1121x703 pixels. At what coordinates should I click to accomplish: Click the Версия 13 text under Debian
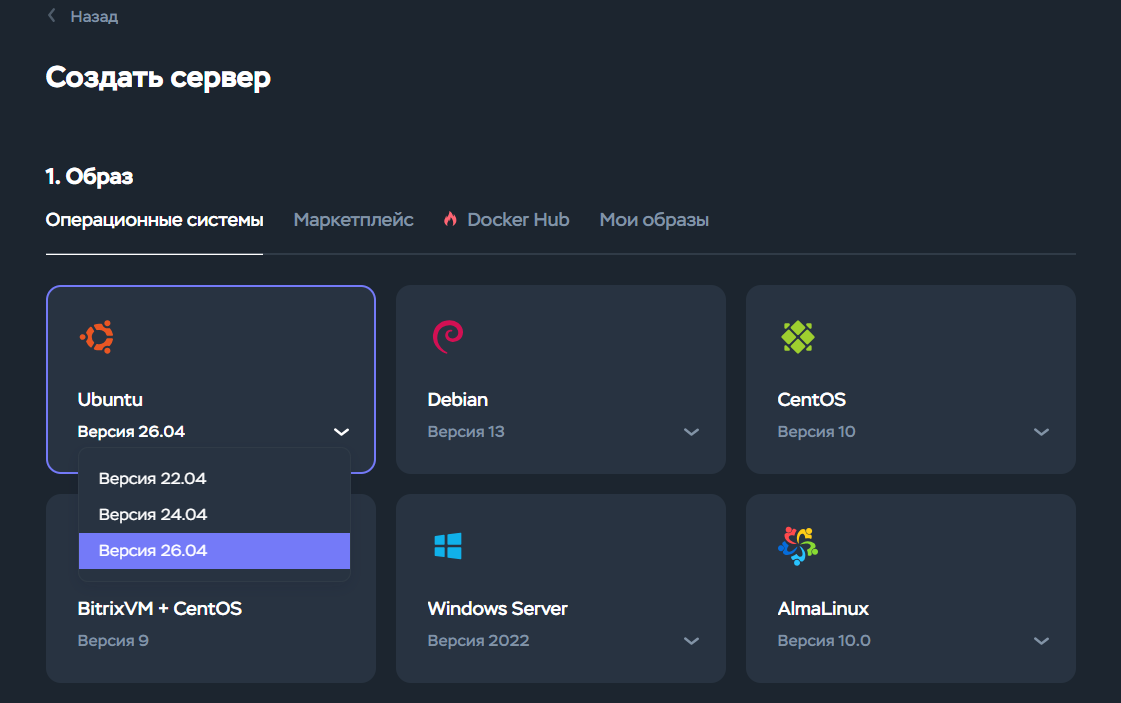[x=466, y=432]
